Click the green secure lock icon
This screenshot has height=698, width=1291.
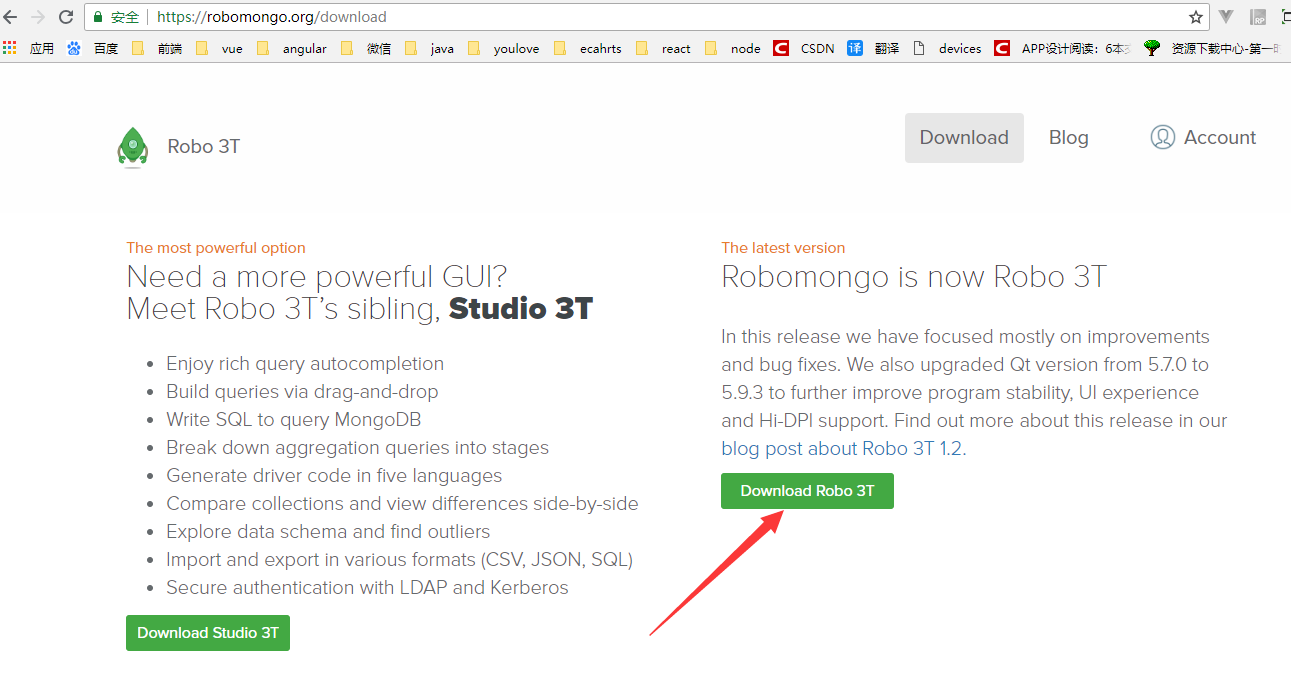point(99,17)
